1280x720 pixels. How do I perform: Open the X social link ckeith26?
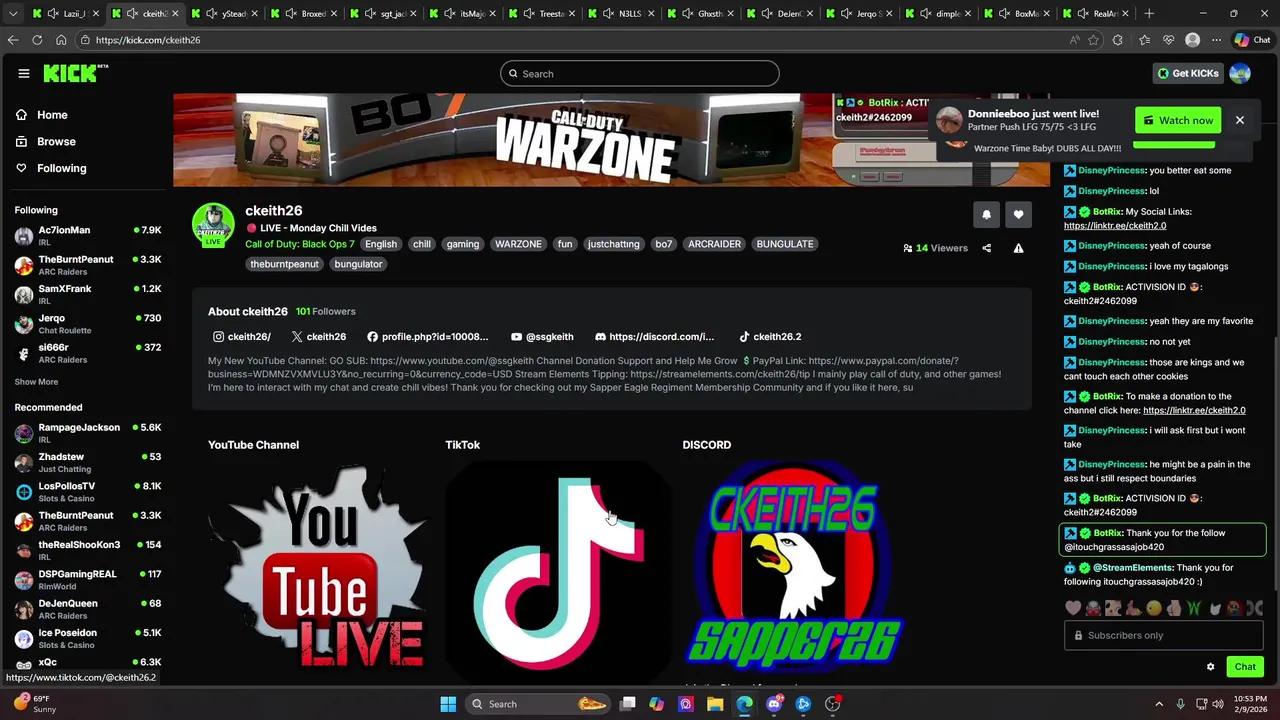(x=319, y=337)
